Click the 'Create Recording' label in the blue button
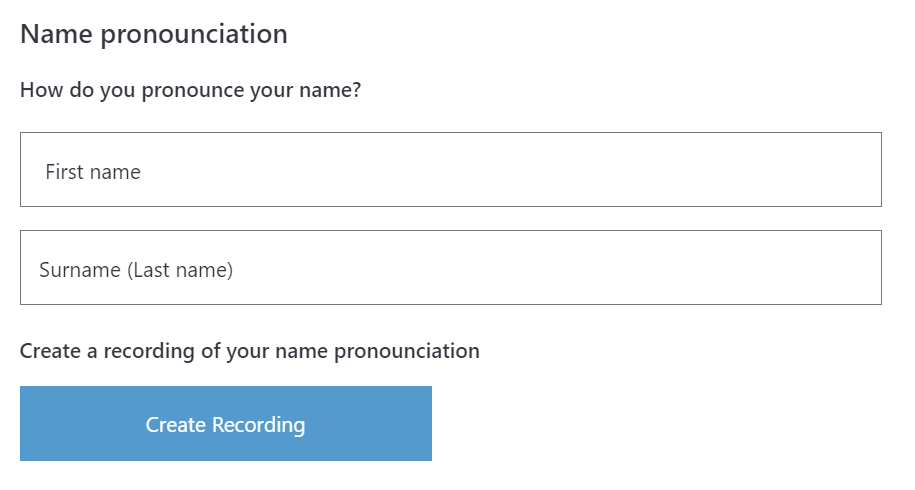Viewport: 915px width, 490px height. pyautogui.click(x=225, y=425)
